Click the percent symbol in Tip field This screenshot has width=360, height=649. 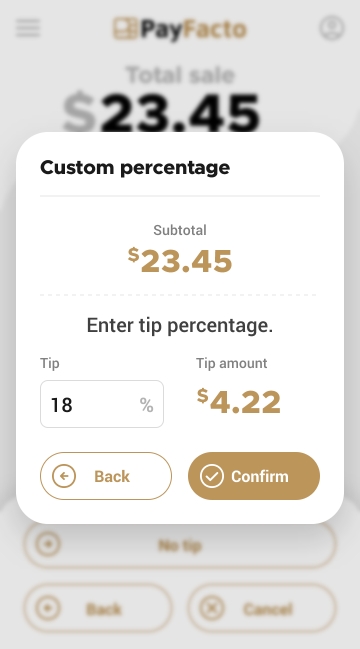[x=146, y=405]
